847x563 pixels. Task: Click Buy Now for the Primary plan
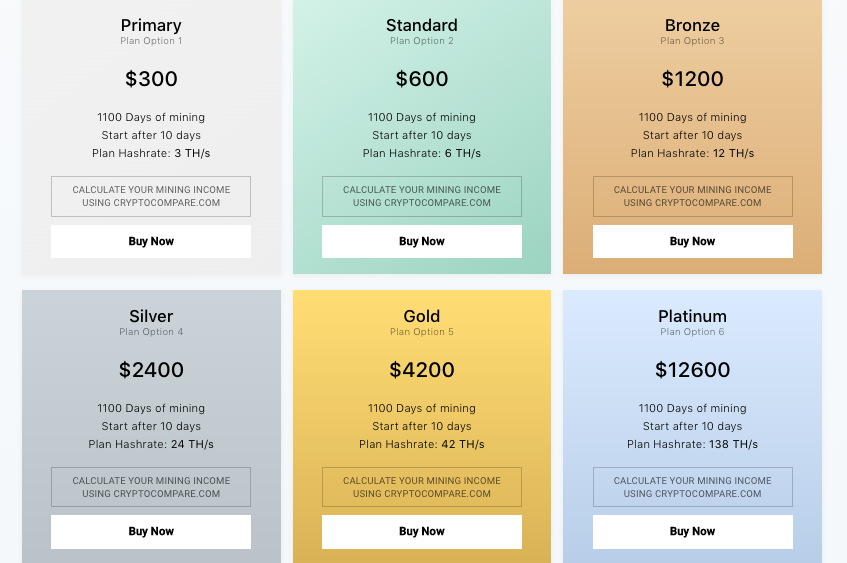[151, 241]
